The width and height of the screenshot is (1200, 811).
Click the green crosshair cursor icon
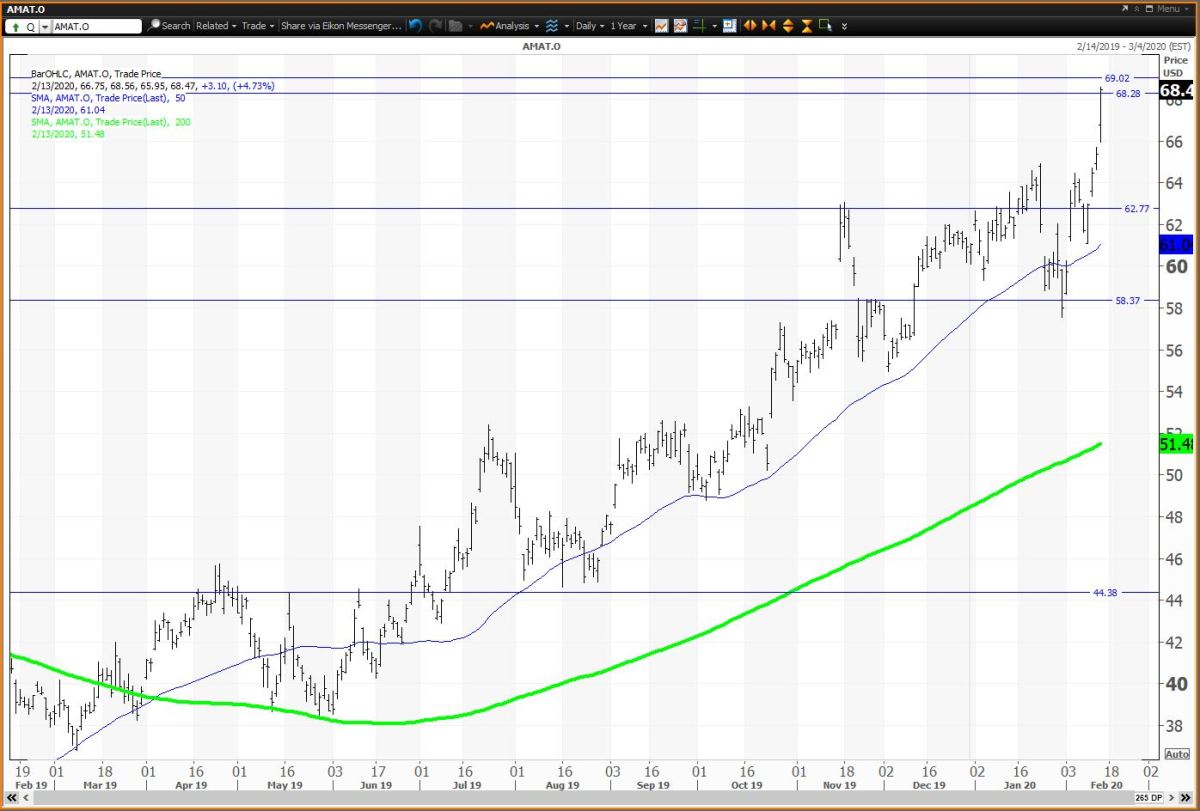(x=702, y=26)
